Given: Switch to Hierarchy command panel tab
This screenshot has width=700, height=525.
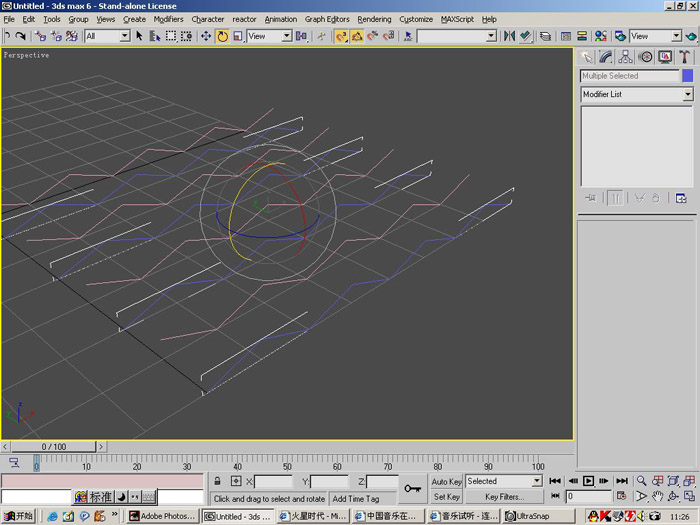Looking at the screenshot, I should coord(625,57).
